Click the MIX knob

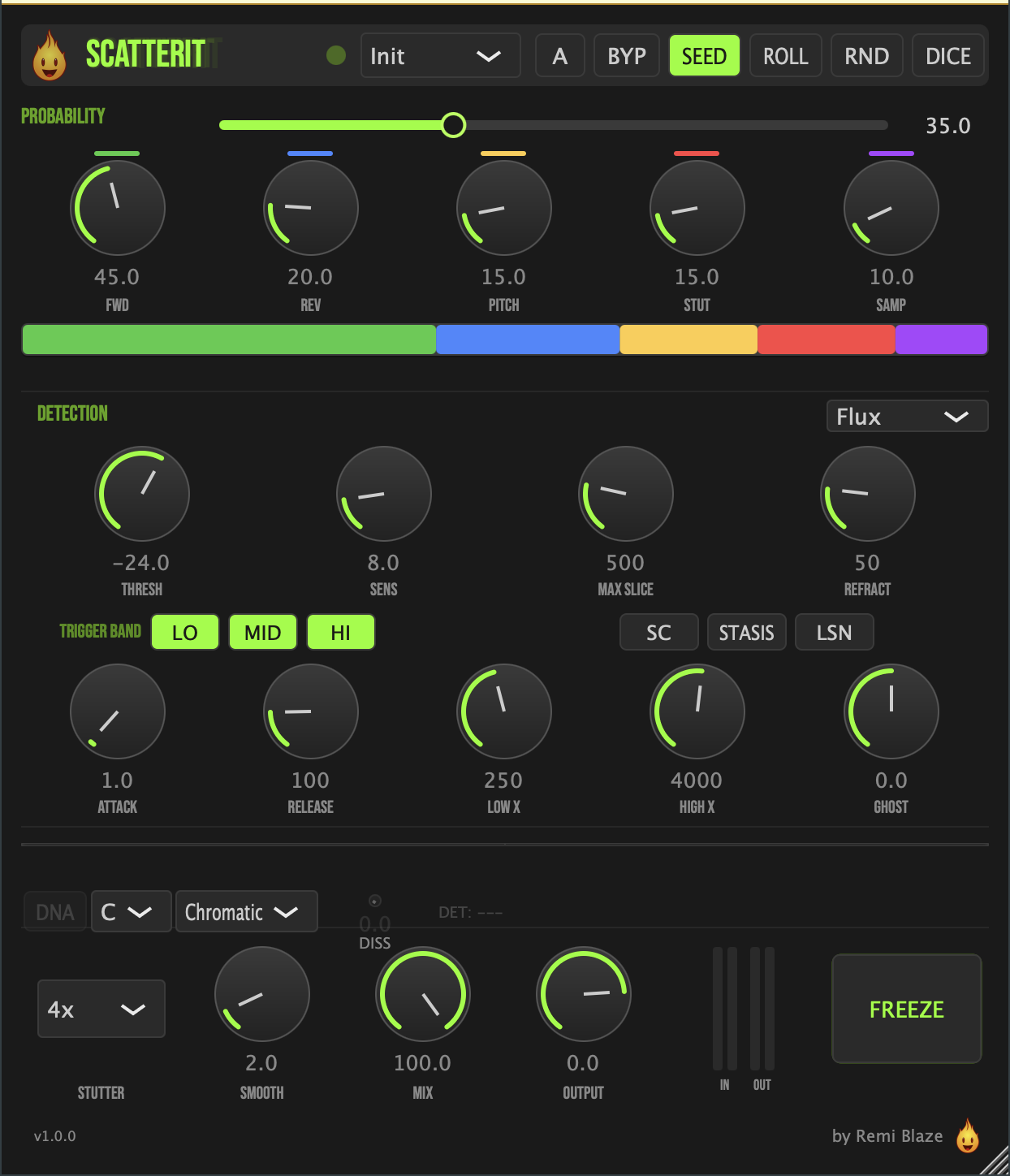coord(423,994)
